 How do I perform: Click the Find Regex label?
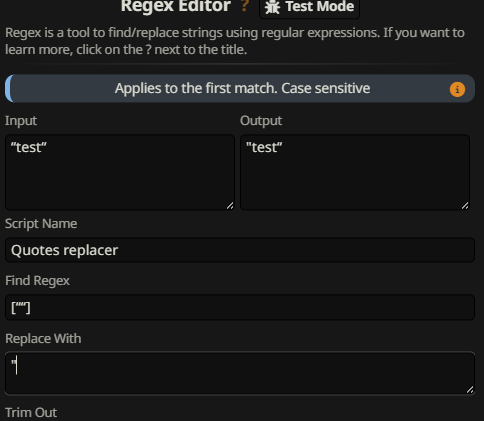(x=37, y=281)
